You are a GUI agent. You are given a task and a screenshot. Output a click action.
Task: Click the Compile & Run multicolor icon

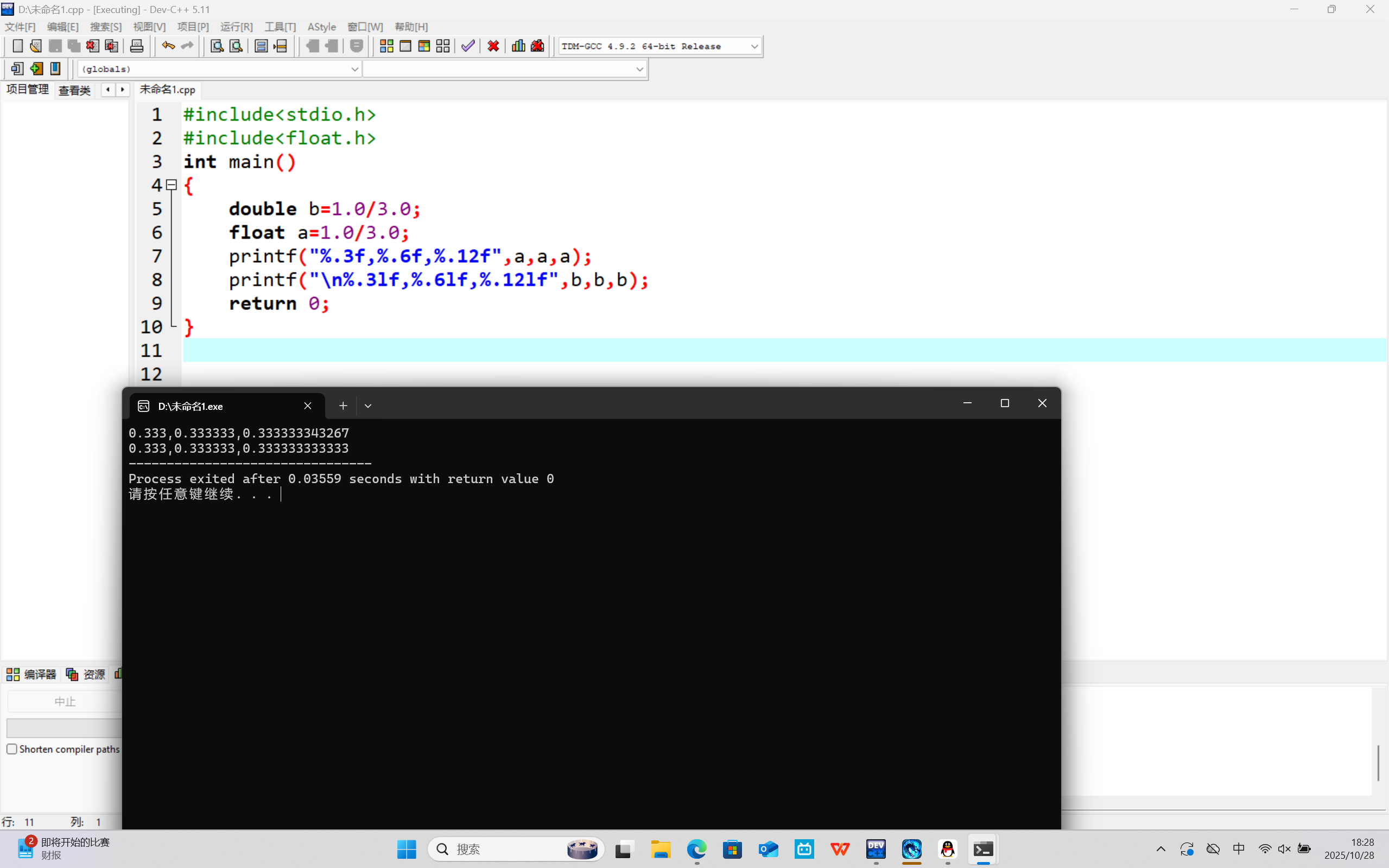click(x=424, y=46)
